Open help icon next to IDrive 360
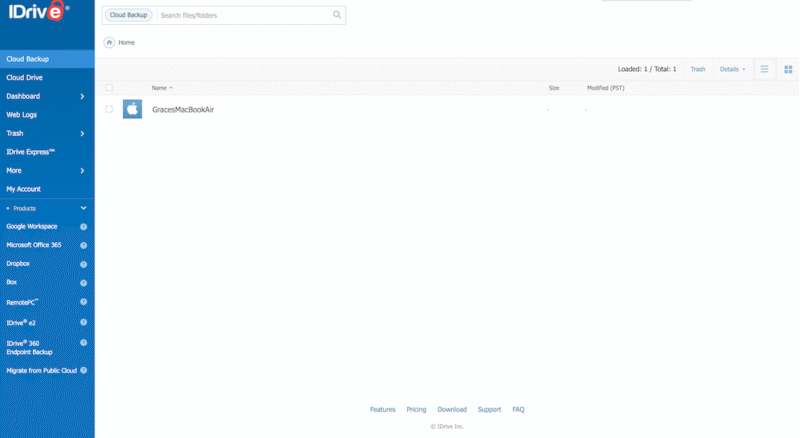The height and width of the screenshot is (438, 800). [84, 343]
